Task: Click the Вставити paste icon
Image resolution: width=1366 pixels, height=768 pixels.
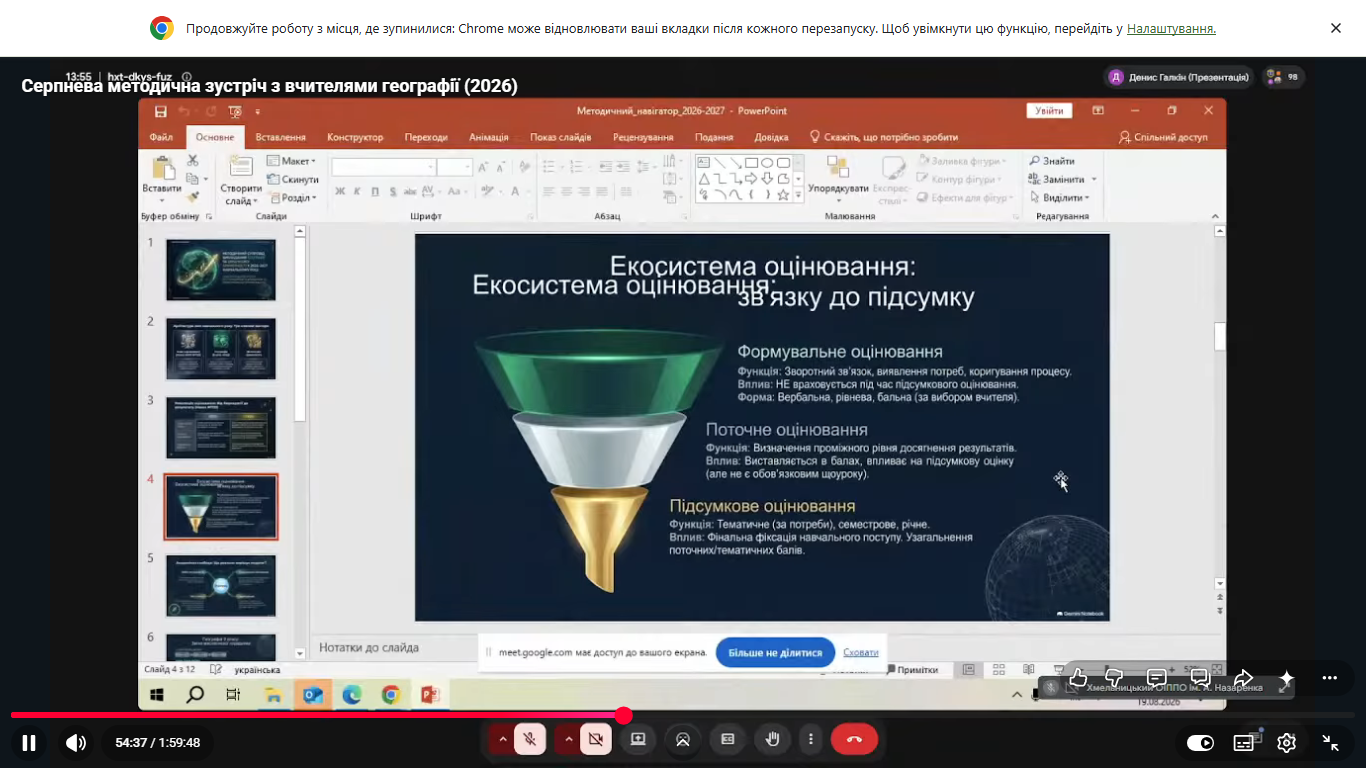Action: point(162,169)
